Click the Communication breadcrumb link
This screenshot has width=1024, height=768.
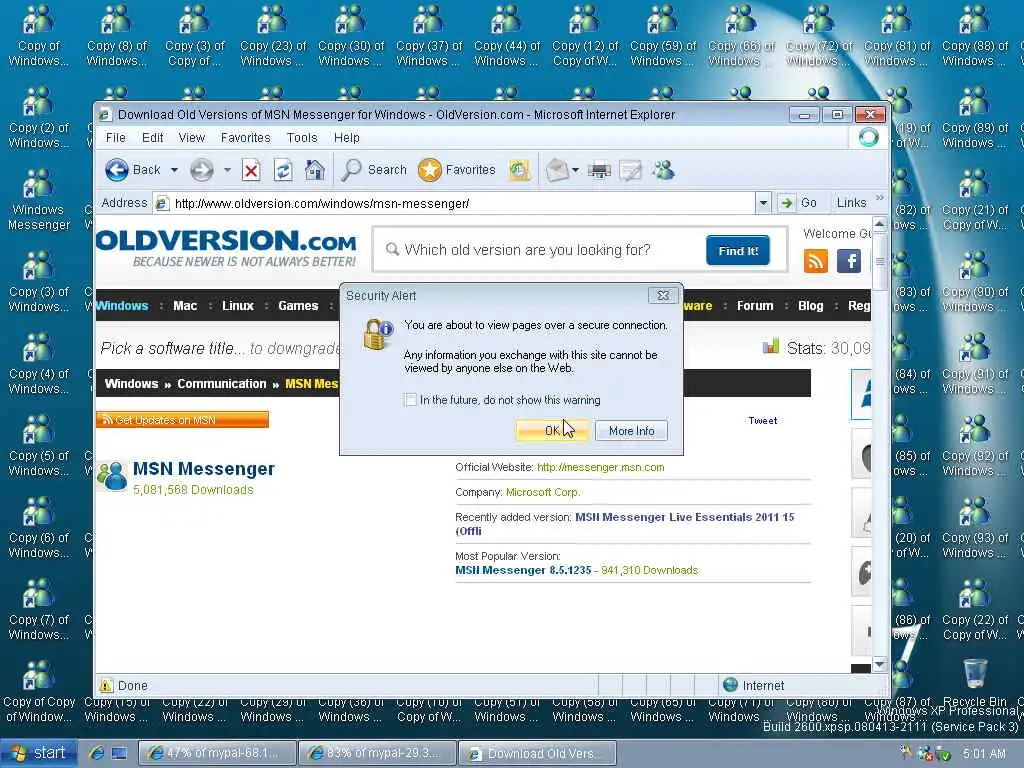tap(221, 384)
